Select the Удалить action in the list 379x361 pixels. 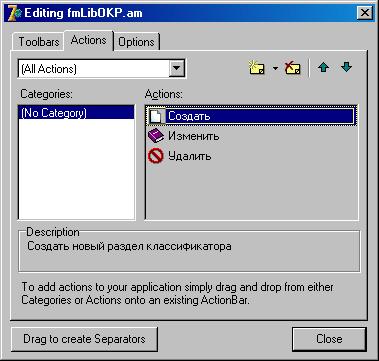[189, 156]
